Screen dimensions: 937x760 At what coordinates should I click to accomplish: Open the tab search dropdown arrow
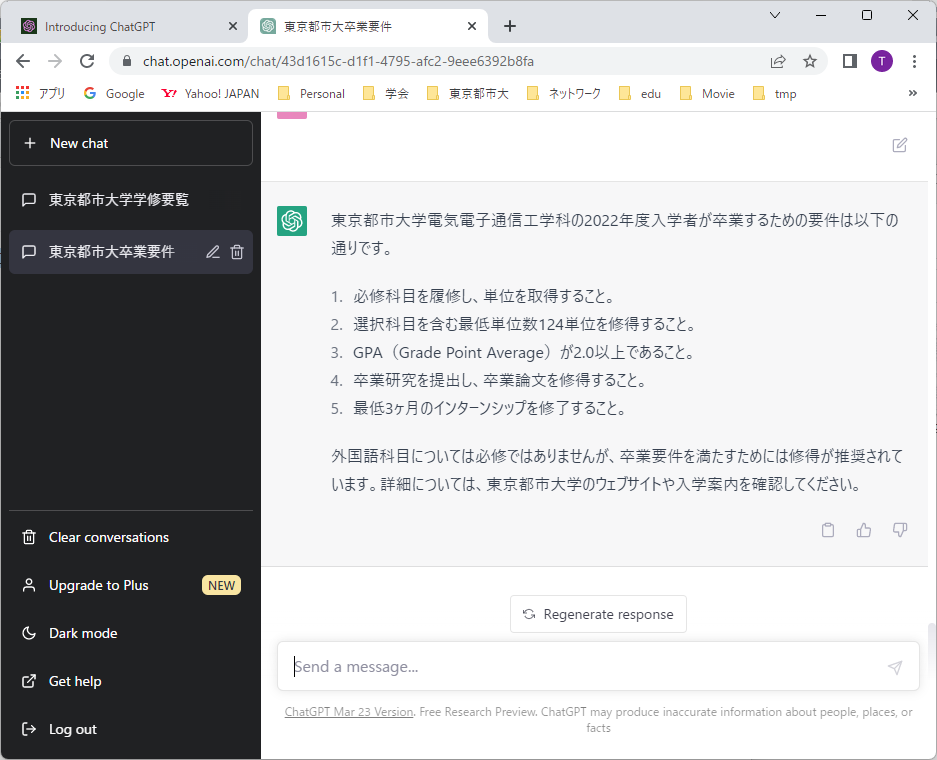775,15
